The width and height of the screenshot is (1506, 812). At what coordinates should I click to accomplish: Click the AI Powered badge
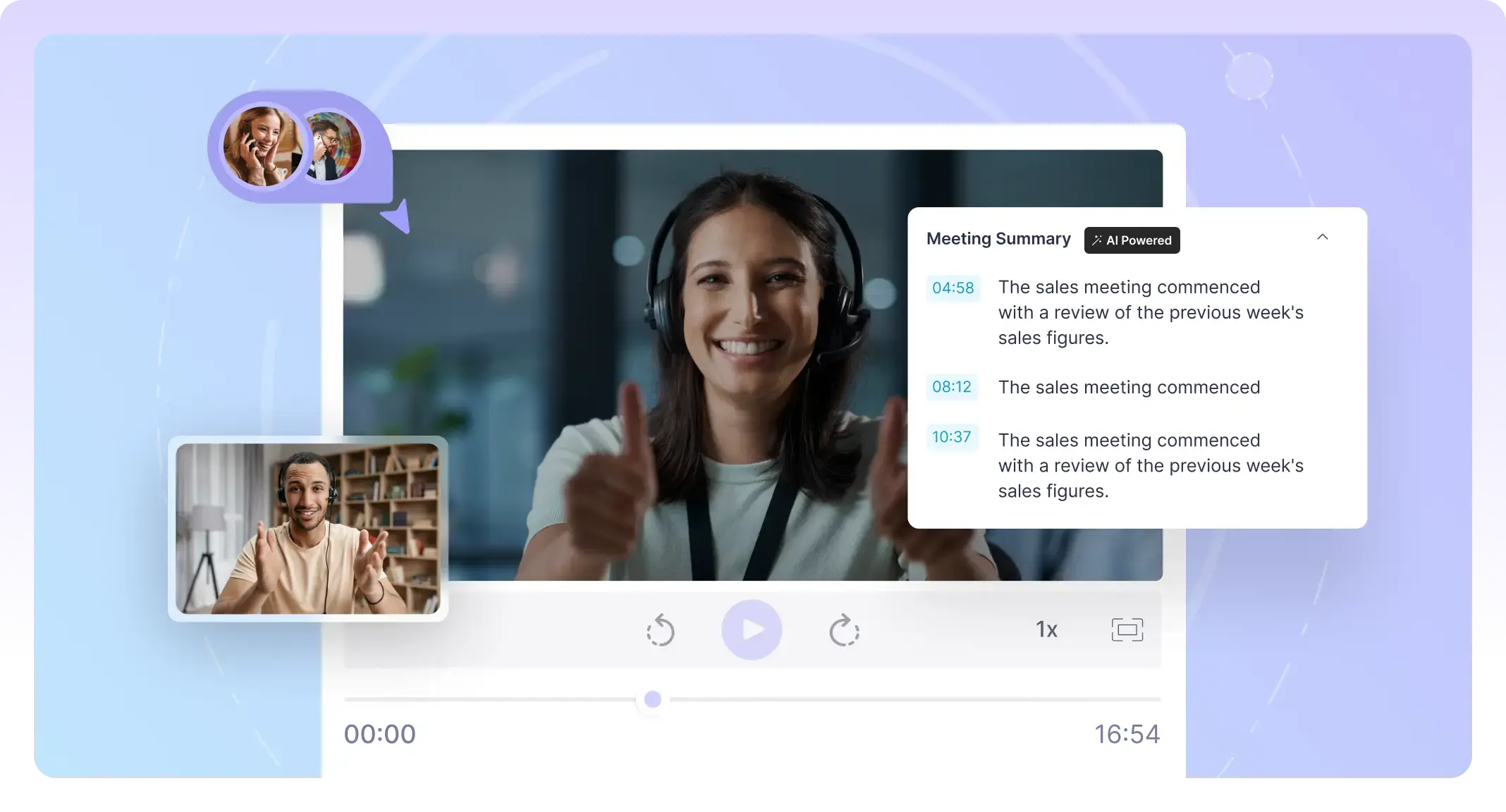[x=1132, y=240]
